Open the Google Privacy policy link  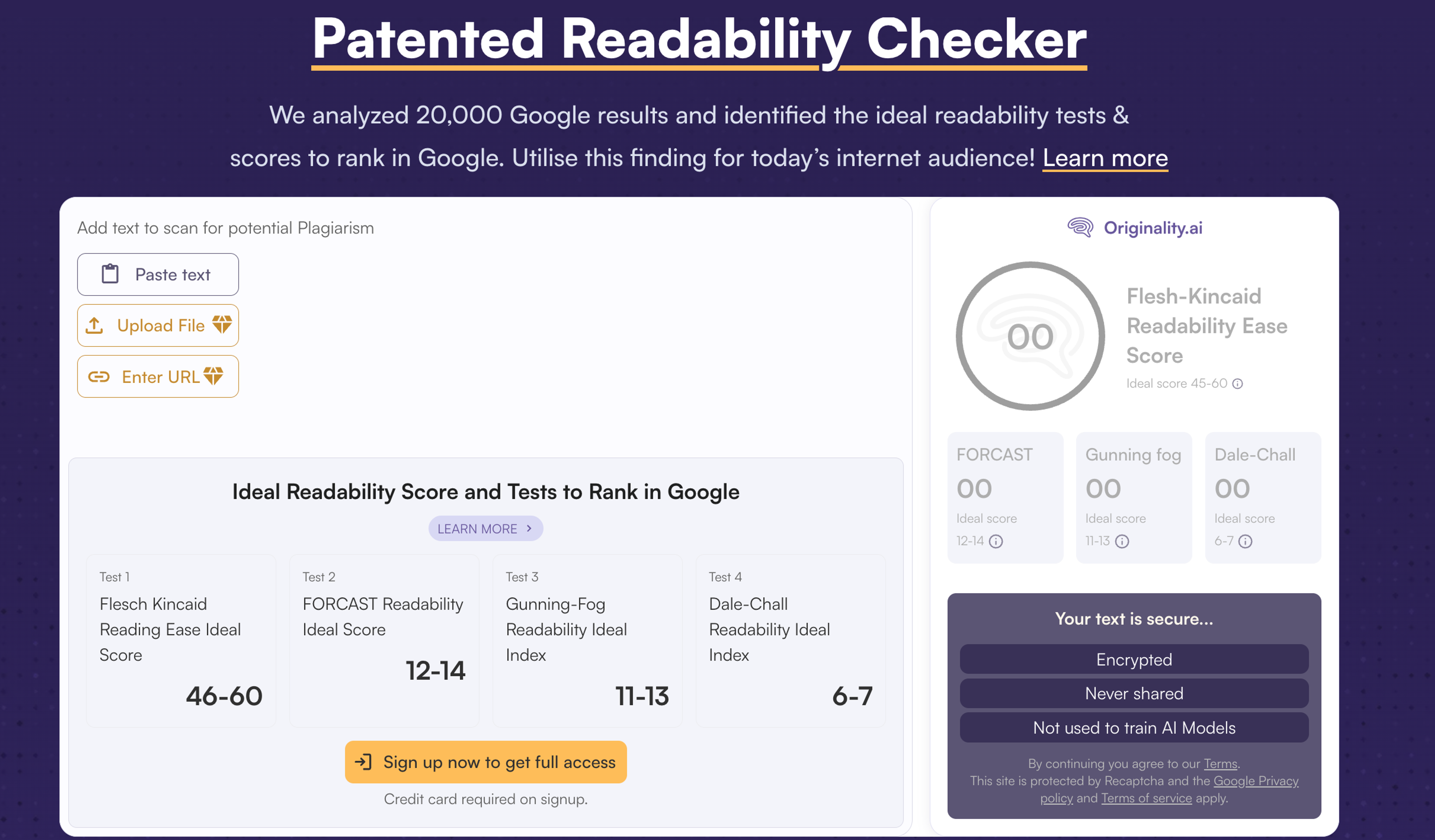pos(1256,781)
